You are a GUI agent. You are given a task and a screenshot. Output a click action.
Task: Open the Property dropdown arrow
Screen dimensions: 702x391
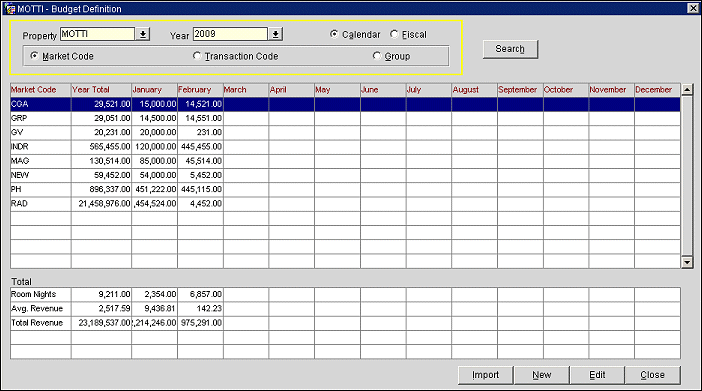click(143, 34)
